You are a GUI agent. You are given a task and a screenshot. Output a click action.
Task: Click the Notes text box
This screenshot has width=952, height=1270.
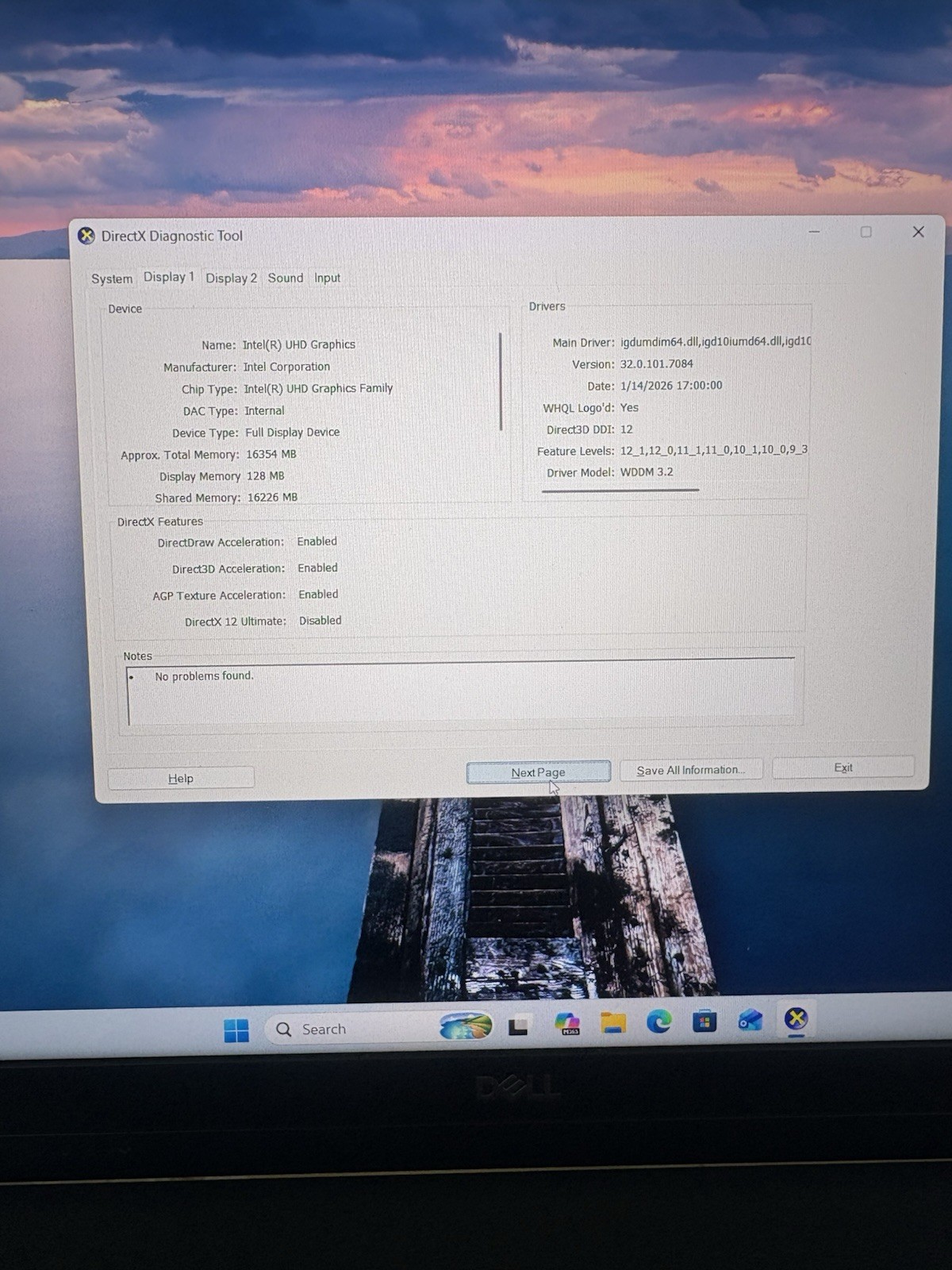[x=462, y=693]
